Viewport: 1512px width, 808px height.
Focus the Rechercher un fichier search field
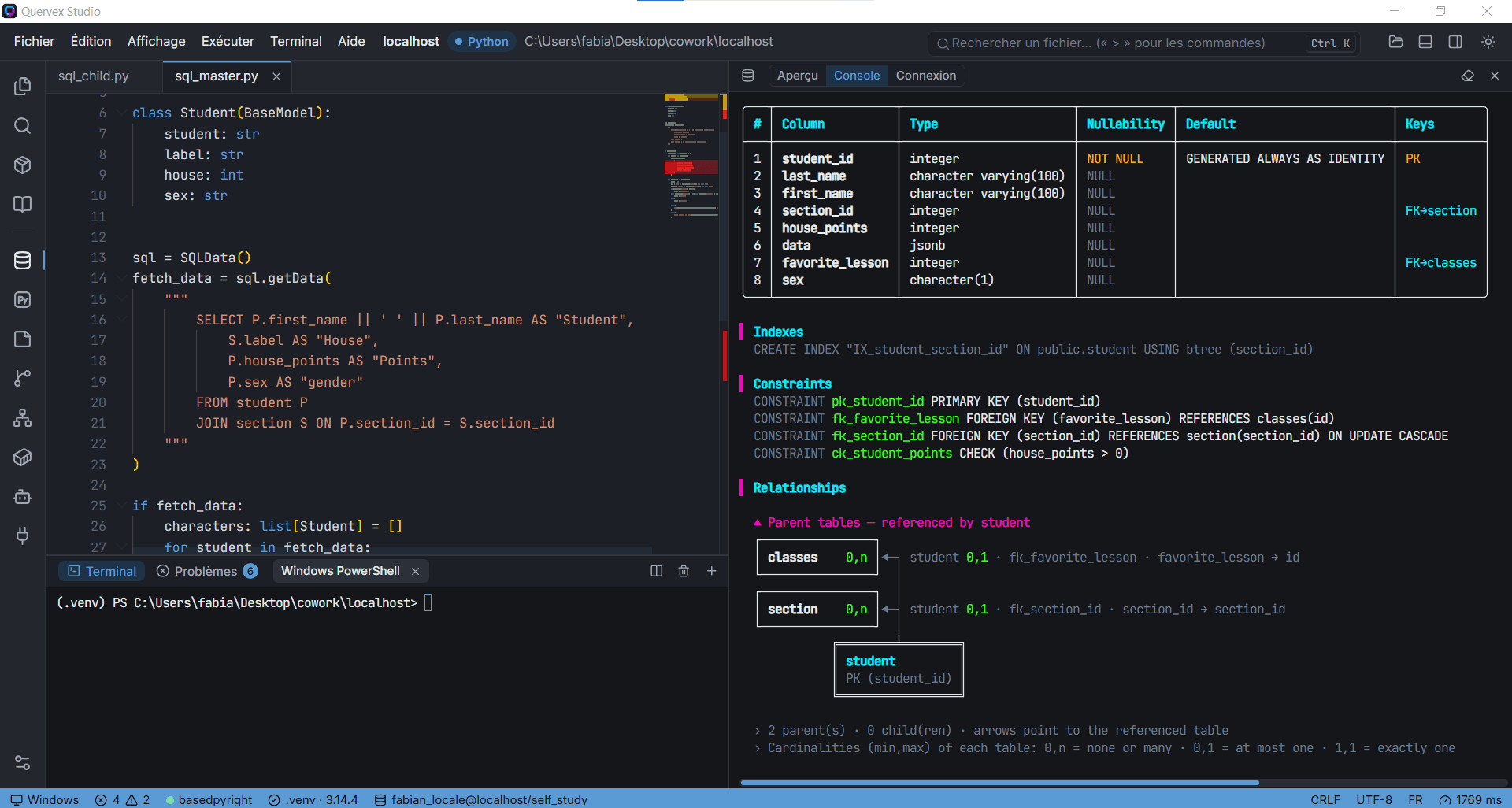point(1144,43)
